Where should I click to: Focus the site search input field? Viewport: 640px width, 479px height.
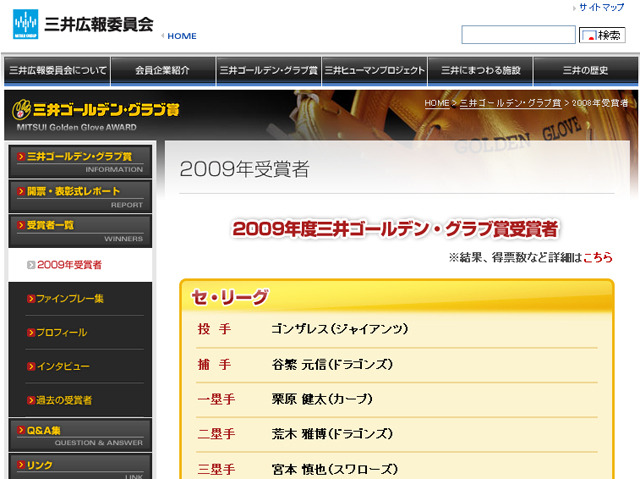pyautogui.click(x=518, y=35)
